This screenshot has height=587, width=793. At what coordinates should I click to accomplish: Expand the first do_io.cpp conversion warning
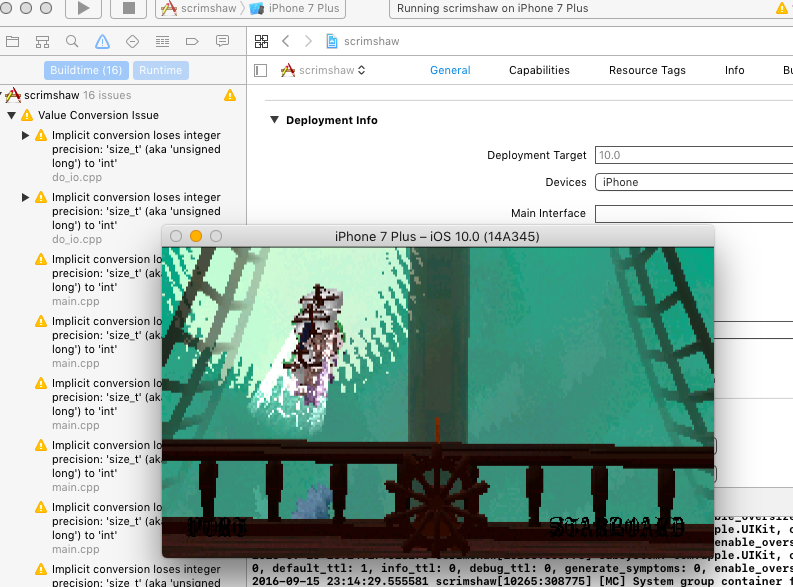pos(25,136)
